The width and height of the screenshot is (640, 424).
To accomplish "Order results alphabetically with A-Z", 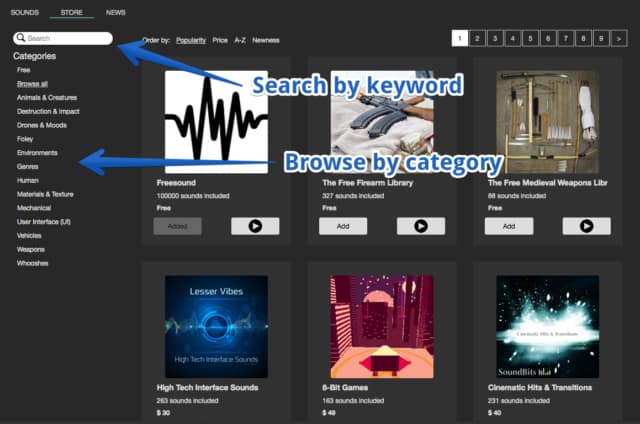I will (x=240, y=40).
